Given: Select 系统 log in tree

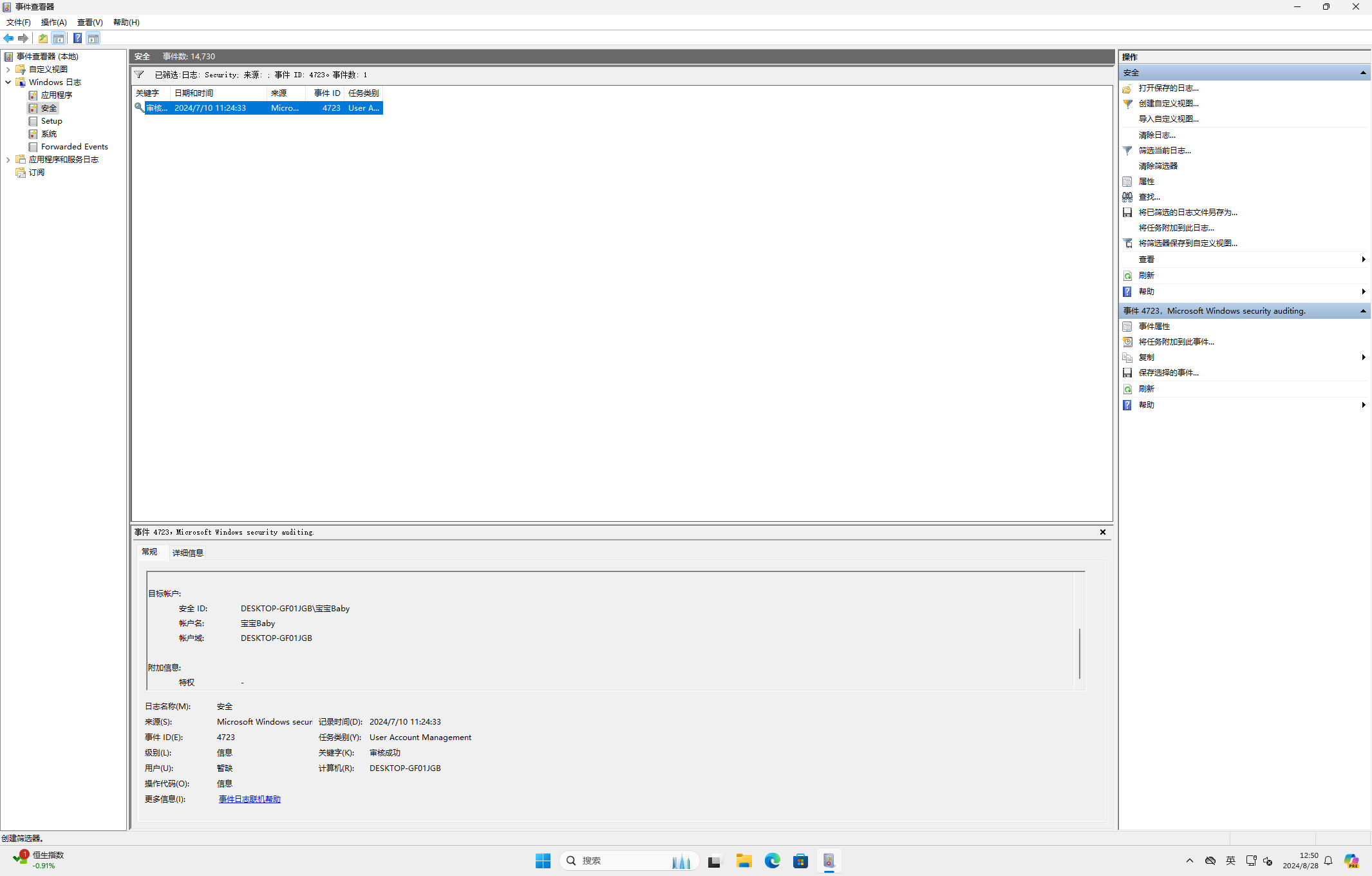Looking at the screenshot, I should 49,134.
